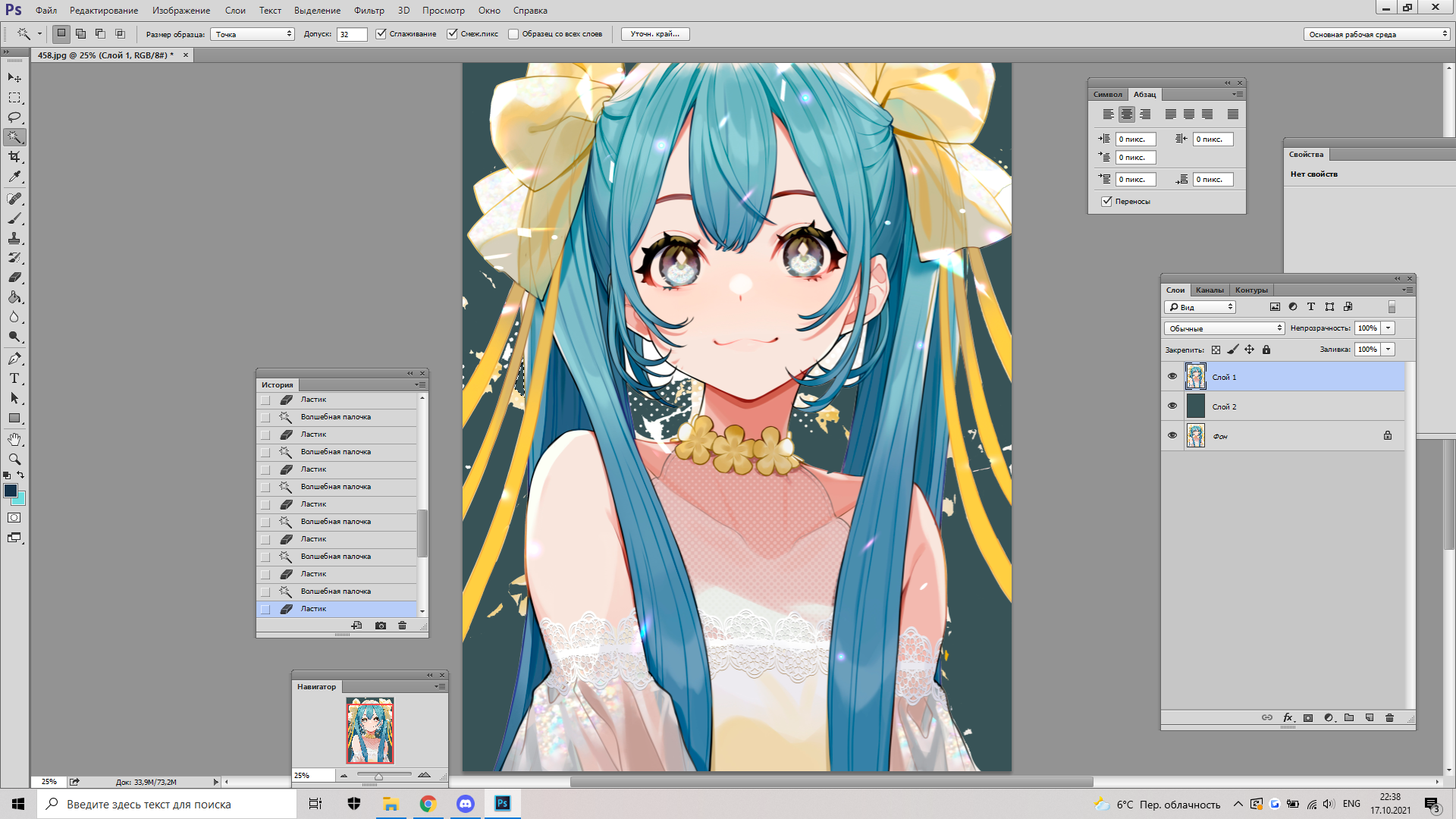Open Размер образца dropdown
Image resolution: width=1456 pixels, height=819 pixels.
pyautogui.click(x=253, y=34)
